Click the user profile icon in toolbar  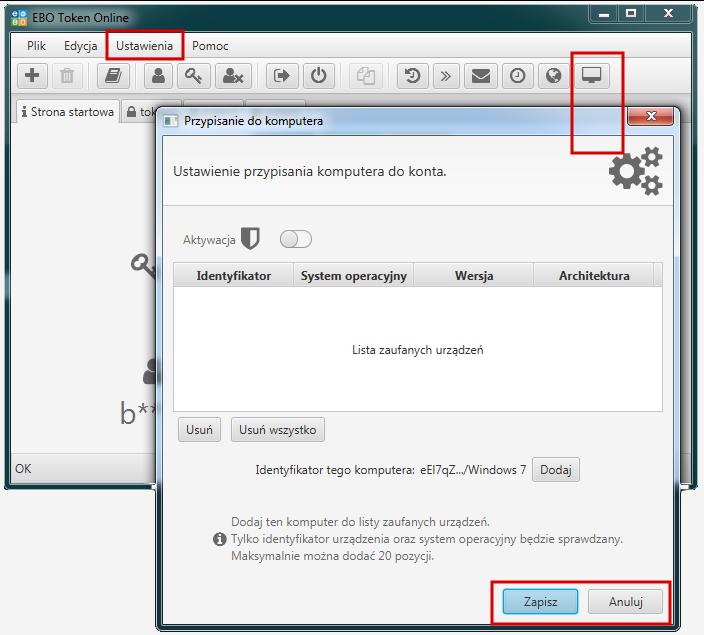pos(158,75)
